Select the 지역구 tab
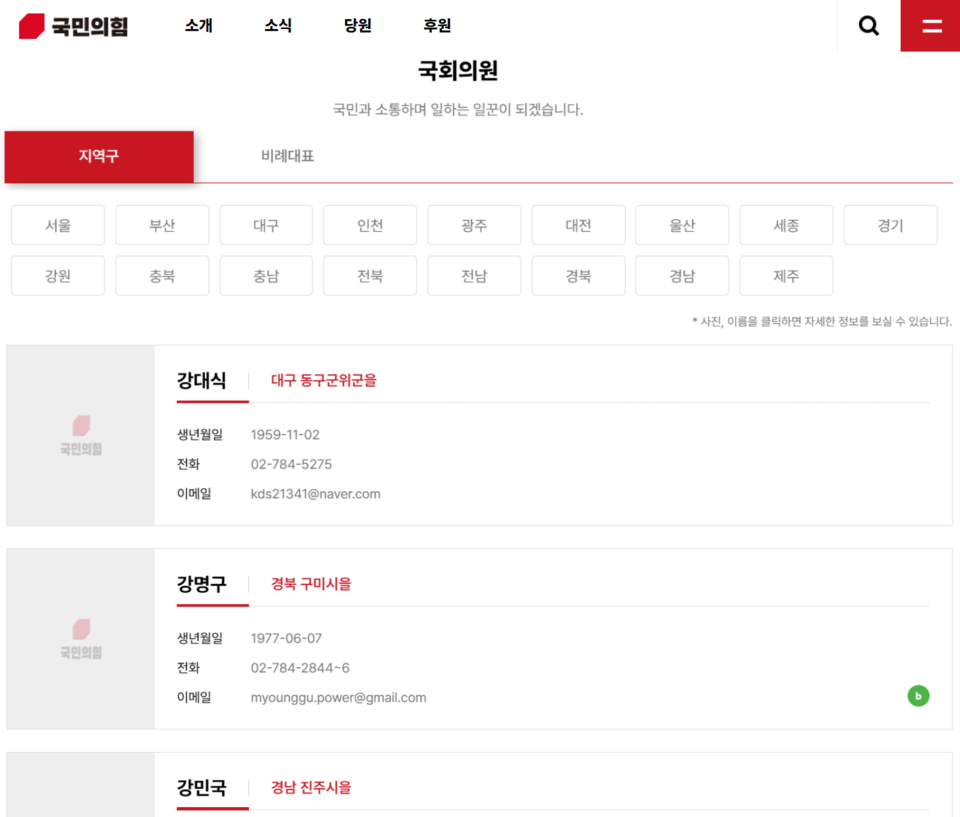The width and height of the screenshot is (960, 817). pos(99,157)
